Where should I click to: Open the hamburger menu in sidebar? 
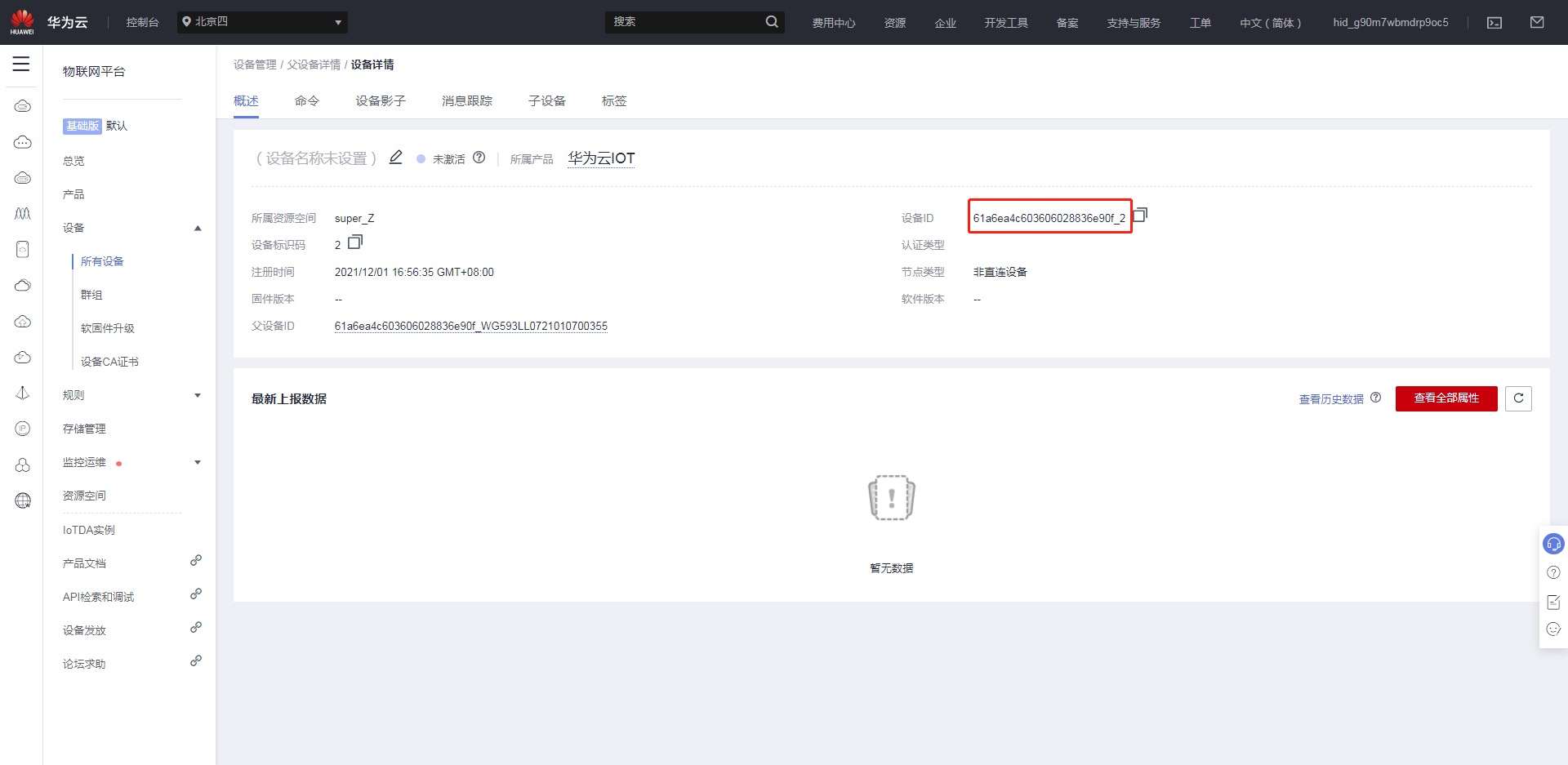(21, 64)
